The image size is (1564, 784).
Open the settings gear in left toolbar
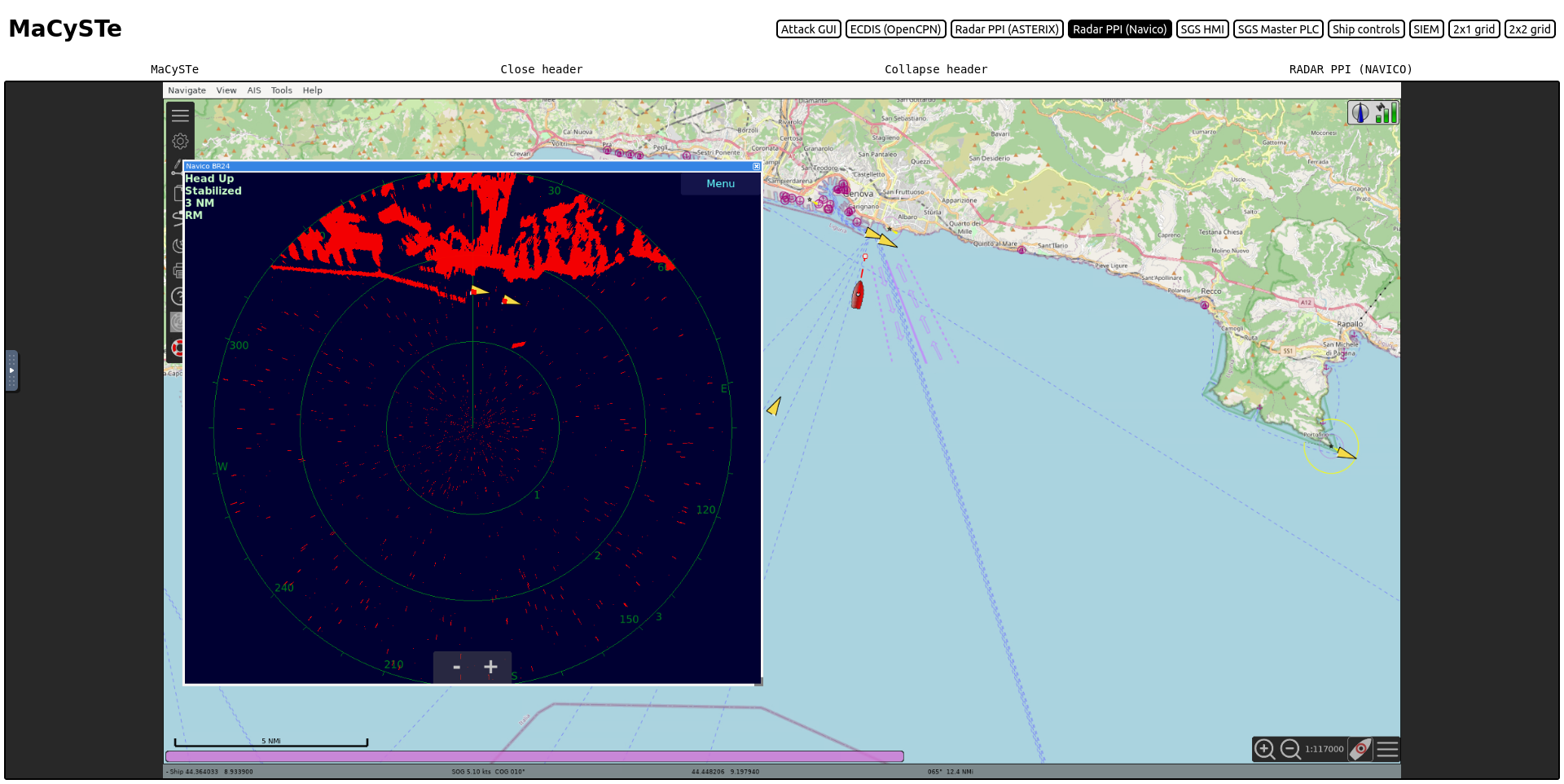tap(180, 142)
